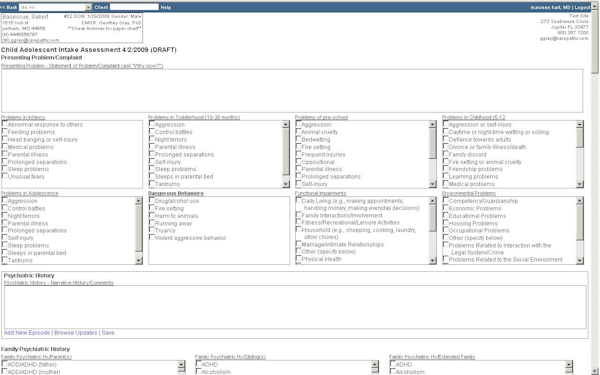The height and width of the screenshot is (375, 600).
Task: Click scroll-up arrow in Family Psychiatric Hx/Parent(s) list
Action: click(182, 364)
